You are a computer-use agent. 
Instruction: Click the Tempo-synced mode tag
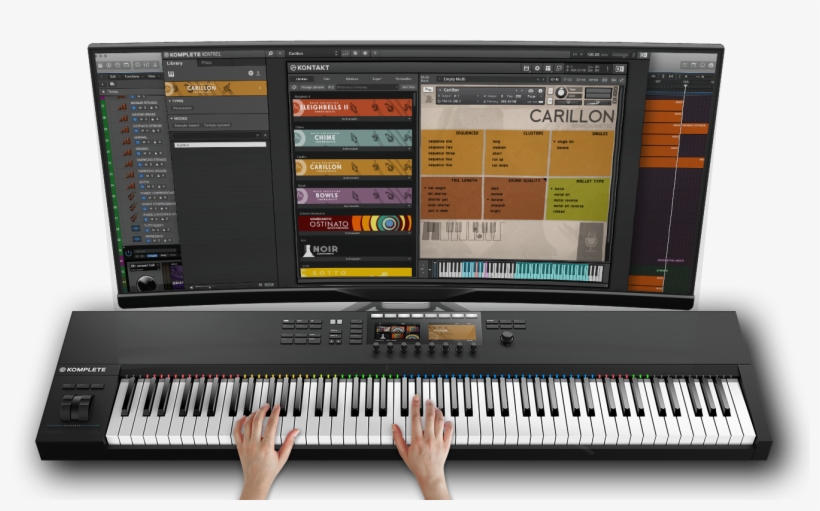tap(217, 126)
